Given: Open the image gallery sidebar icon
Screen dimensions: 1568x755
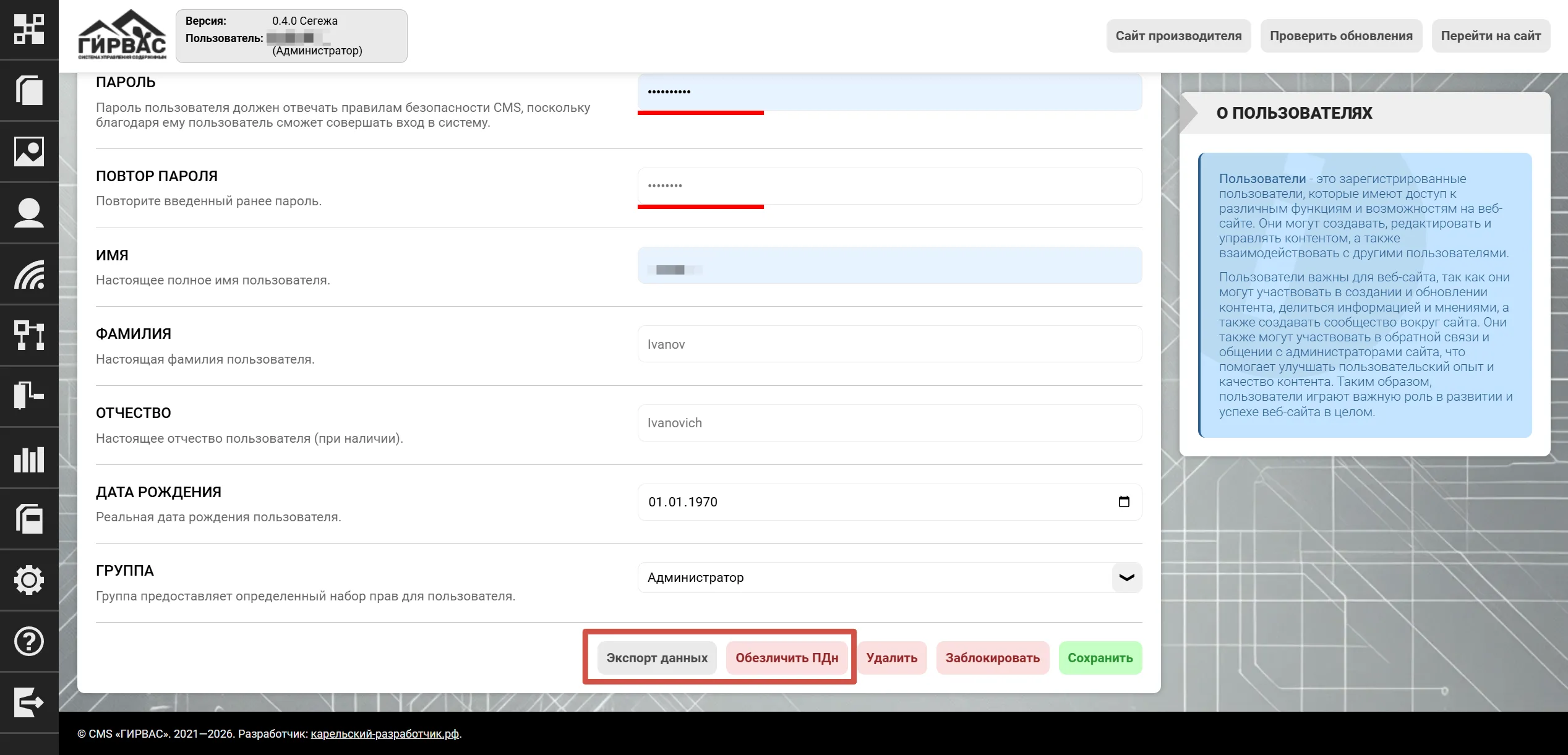Looking at the screenshot, I should pos(29,151).
